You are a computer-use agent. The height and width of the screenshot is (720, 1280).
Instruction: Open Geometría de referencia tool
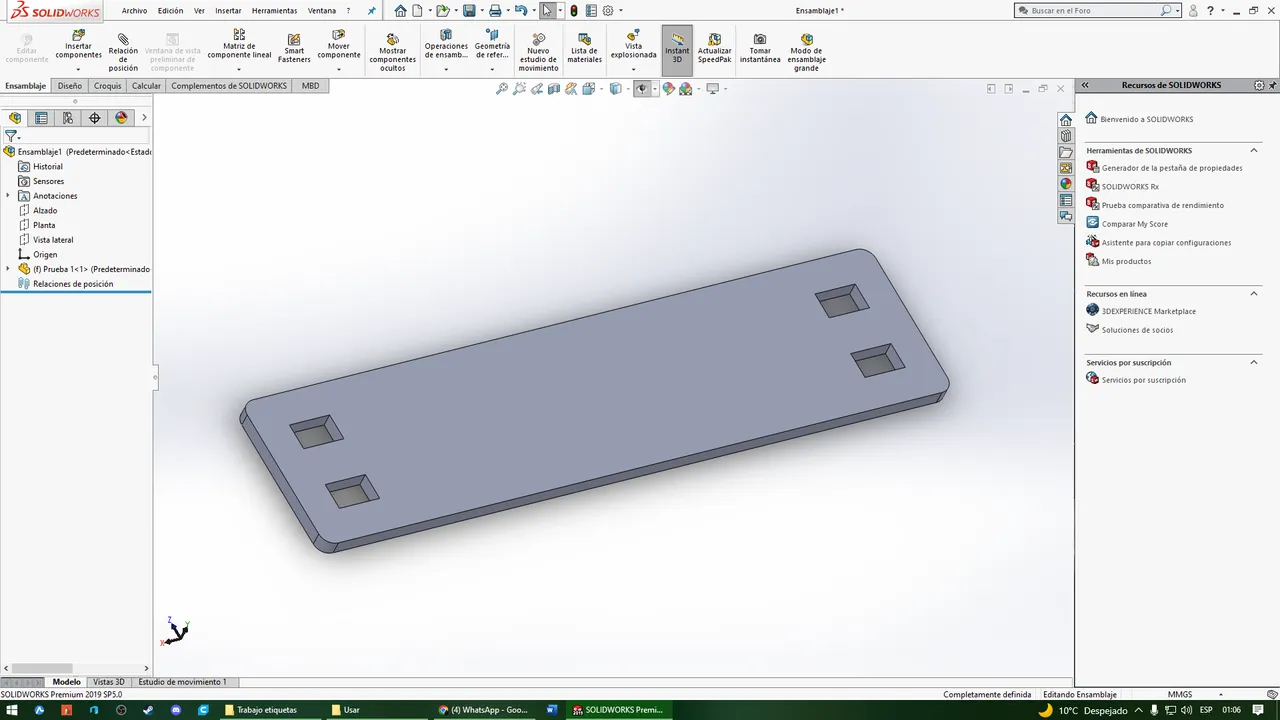pos(492,45)
